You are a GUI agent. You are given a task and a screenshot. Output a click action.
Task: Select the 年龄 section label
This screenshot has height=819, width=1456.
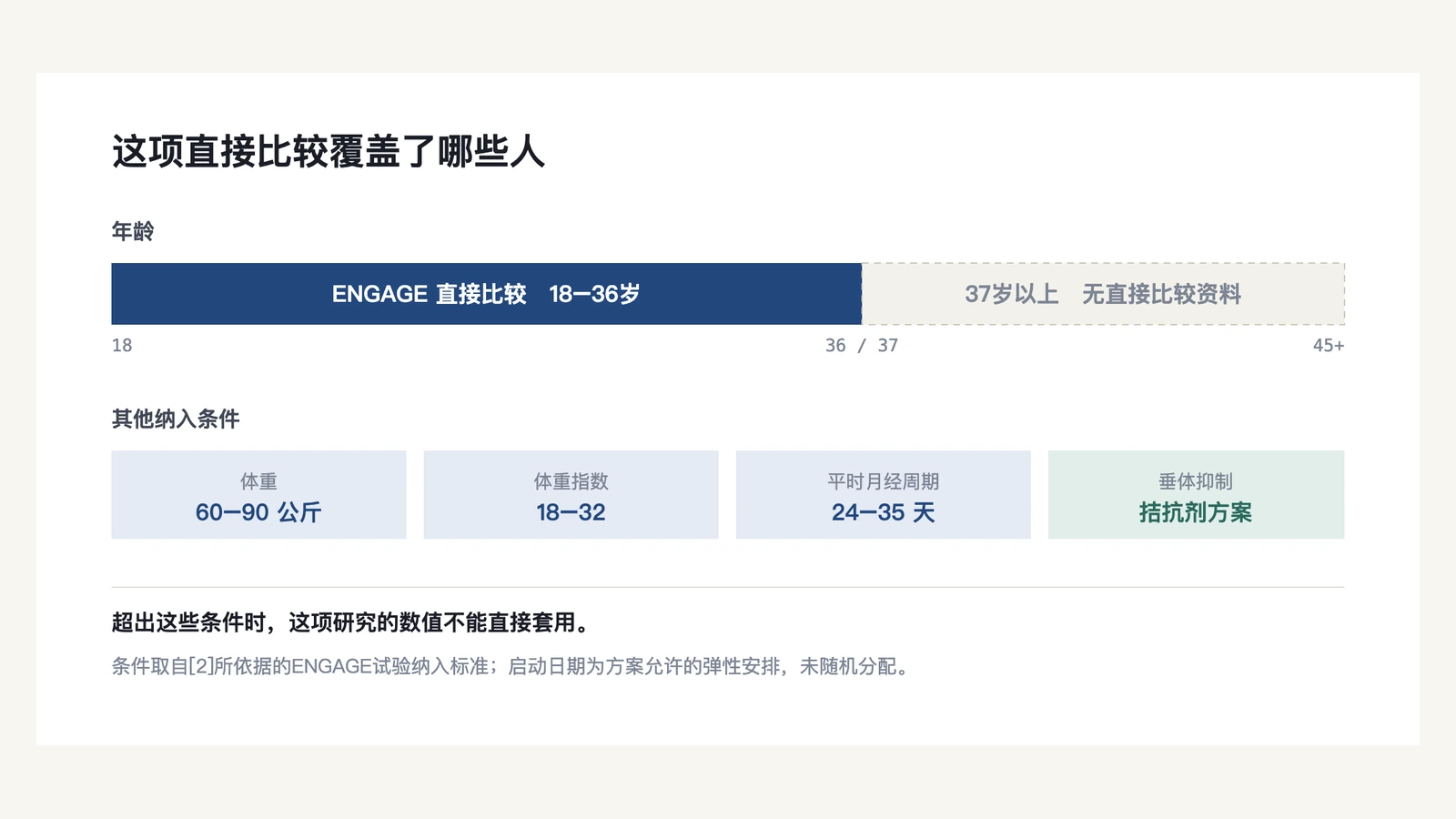[133, 231]
